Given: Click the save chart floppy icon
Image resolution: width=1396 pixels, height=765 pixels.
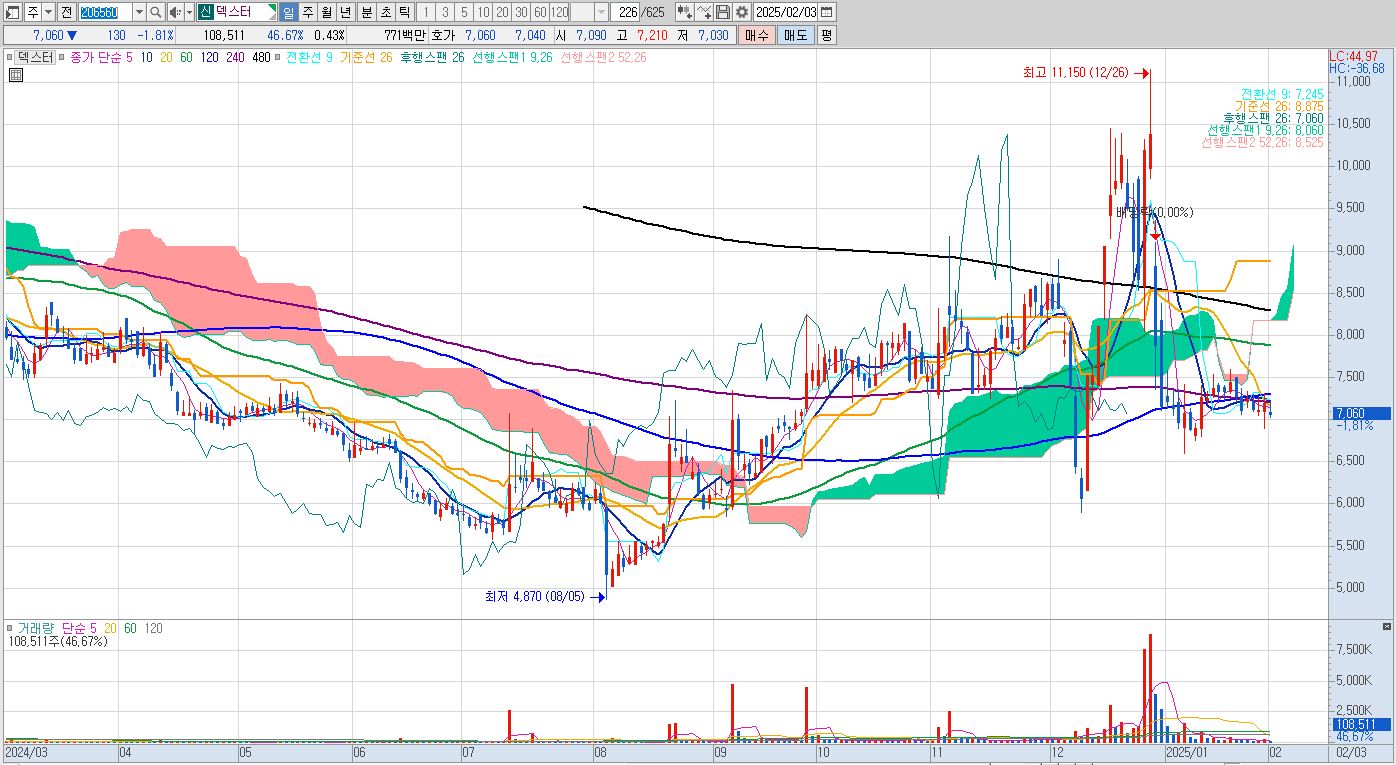Looking at the screenshot, I should pos(722,12).
